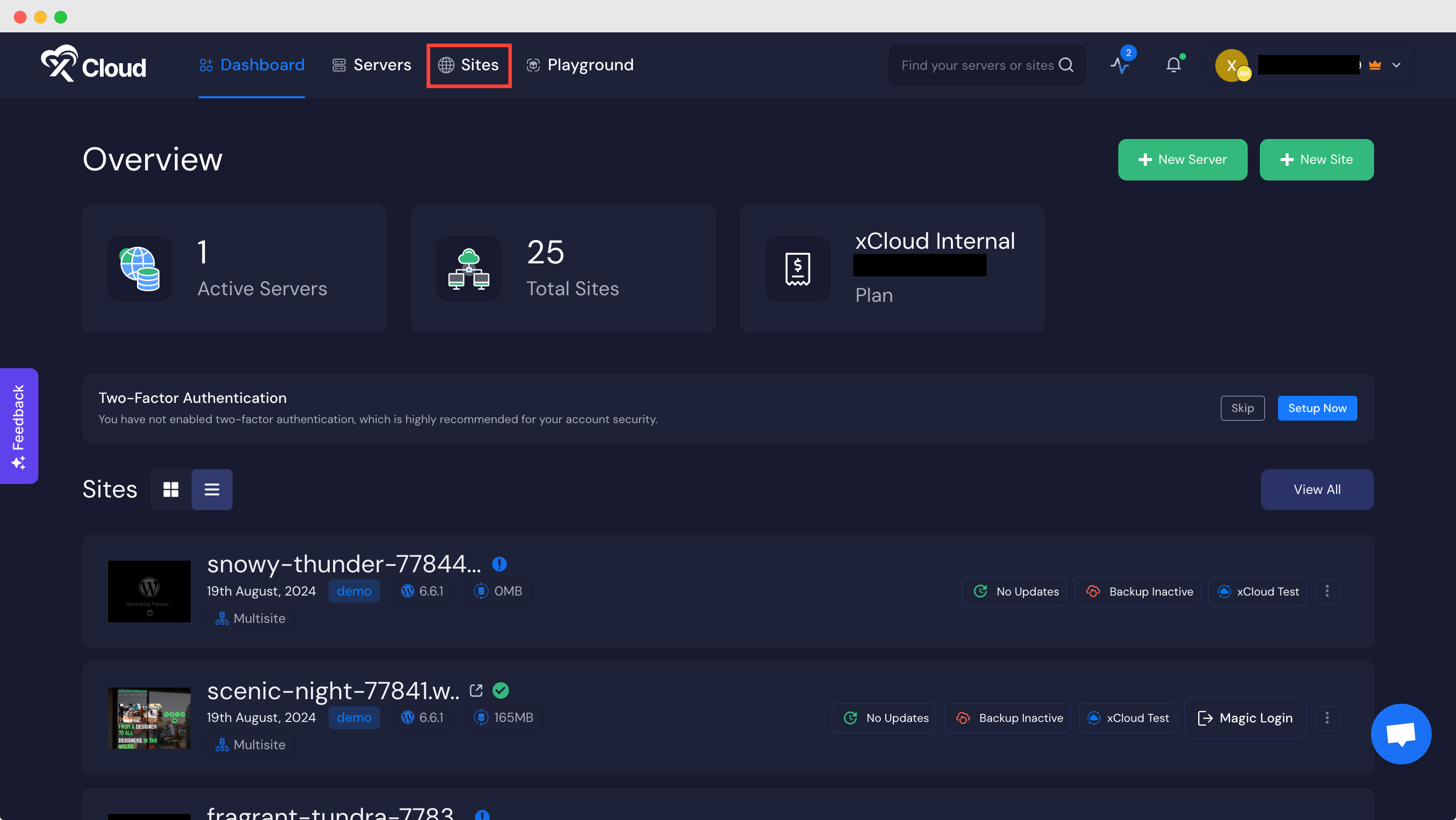Click the blue info icon beside snowy-thunder site
Image resolution: width=1456 pixels, height=820 pixels.
(x=499, y=564)
